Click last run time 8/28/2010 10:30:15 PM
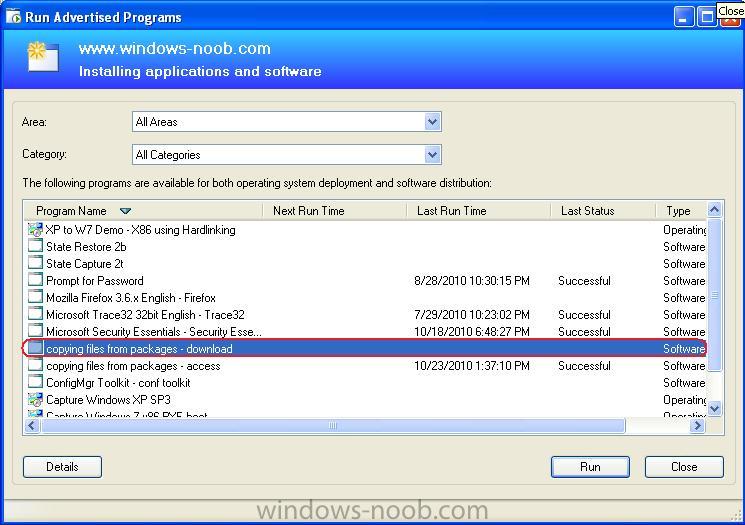The image size is (745, 525). click(472, 281)
